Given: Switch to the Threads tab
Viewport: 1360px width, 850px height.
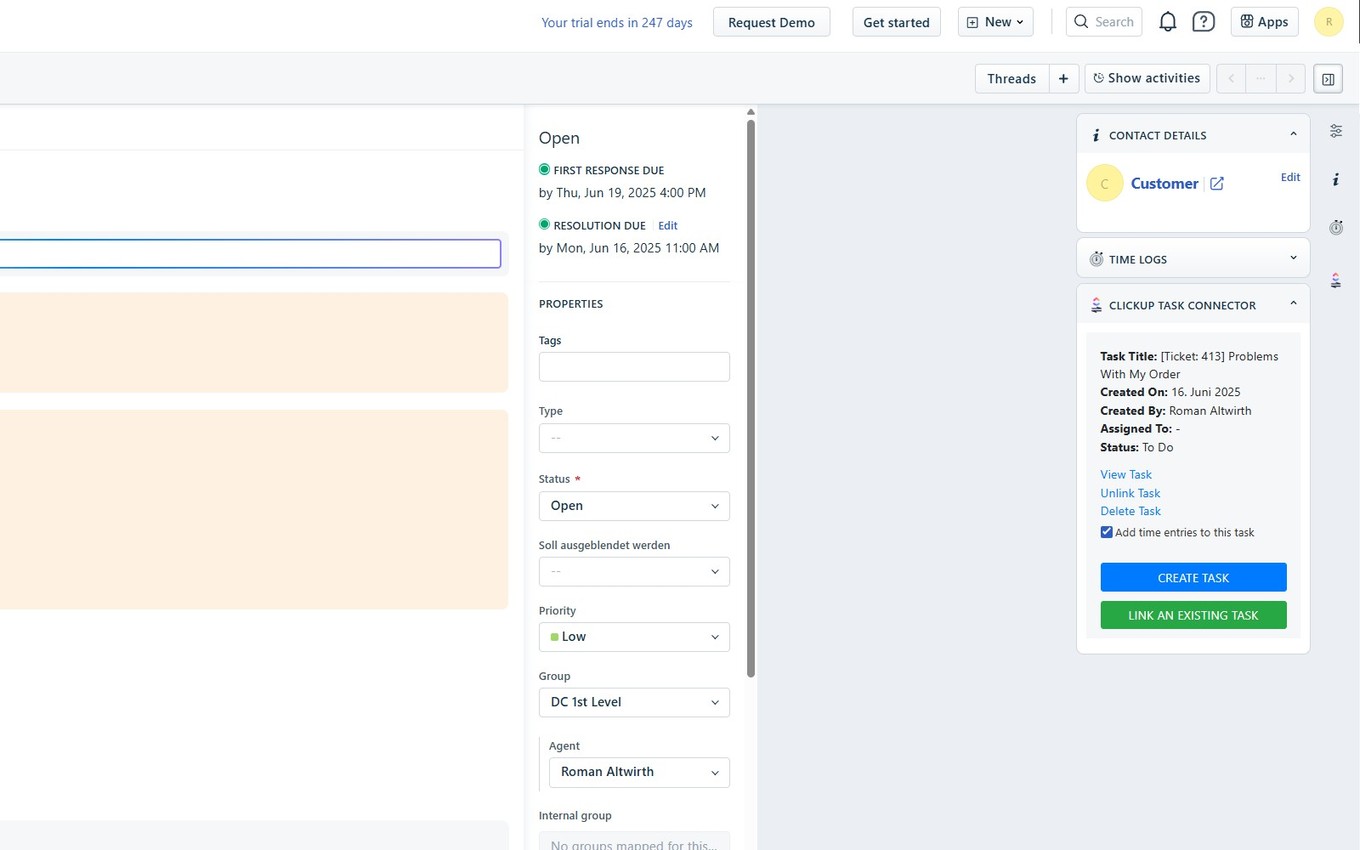Looking at the screenshot, I should pyautogui.click(x=1011, y=78).
